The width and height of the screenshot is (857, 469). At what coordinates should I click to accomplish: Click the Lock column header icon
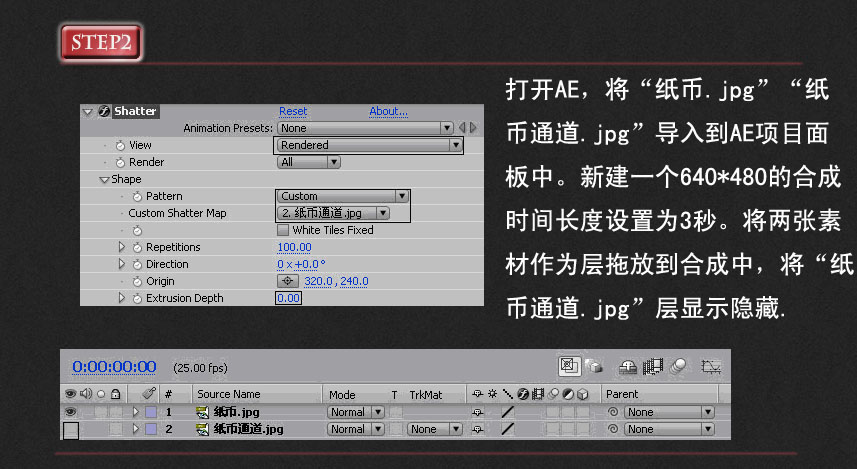(x=115, y=394)
